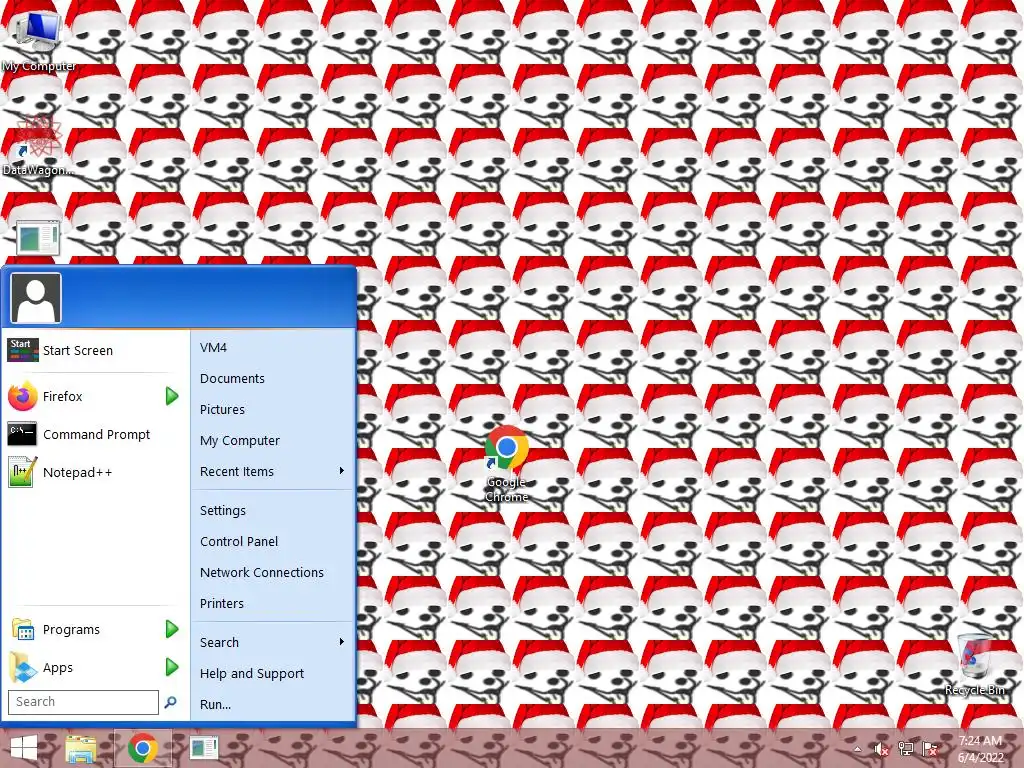Open the Apps folder in Start menu
Screen dimensions: 1024x768
pos(58,667)
